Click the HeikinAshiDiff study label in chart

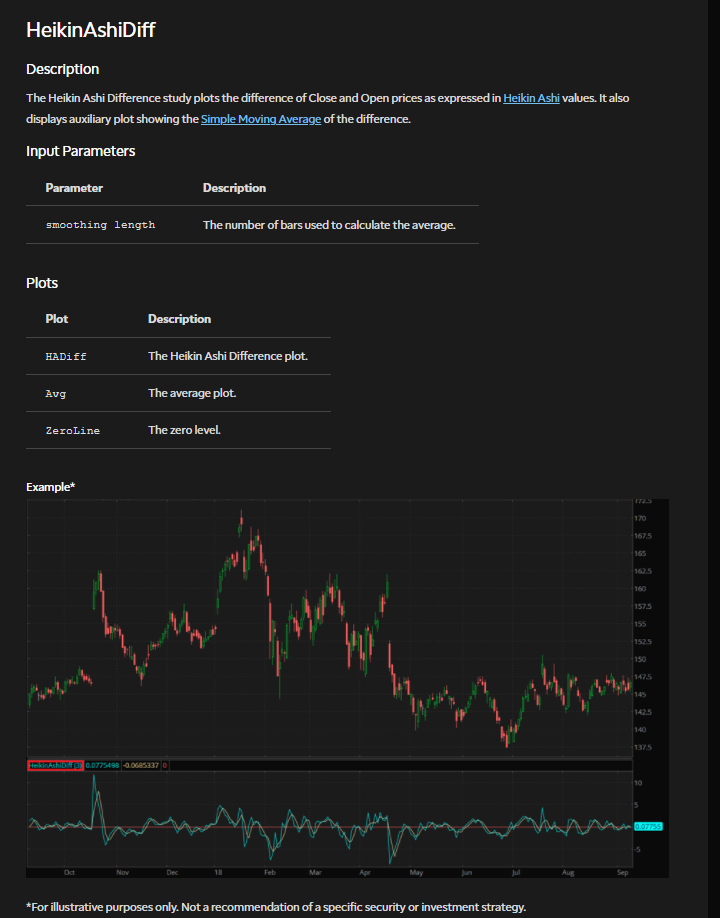tap(56, 765)
